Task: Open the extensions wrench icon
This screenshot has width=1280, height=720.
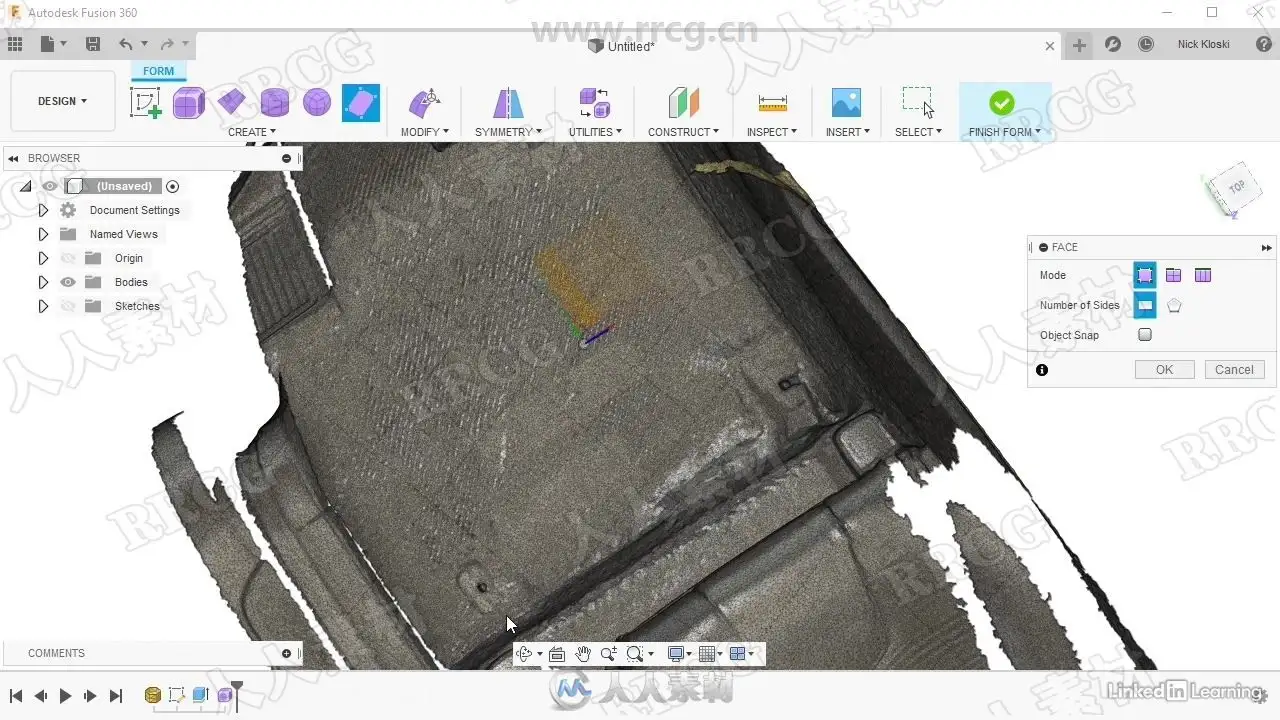Action: (x=1113, y=44)
